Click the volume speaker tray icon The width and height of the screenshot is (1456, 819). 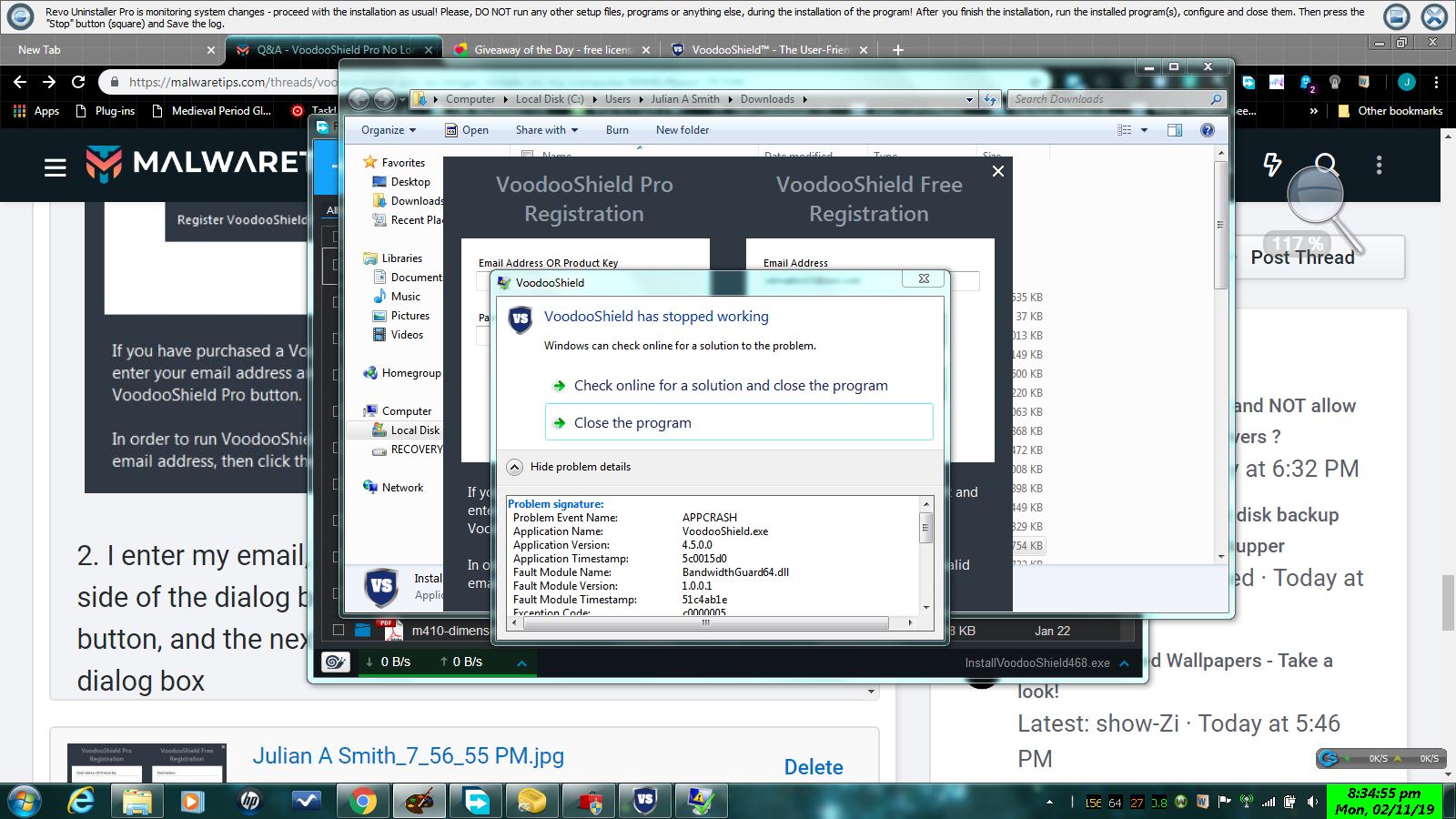point(1311,802)
